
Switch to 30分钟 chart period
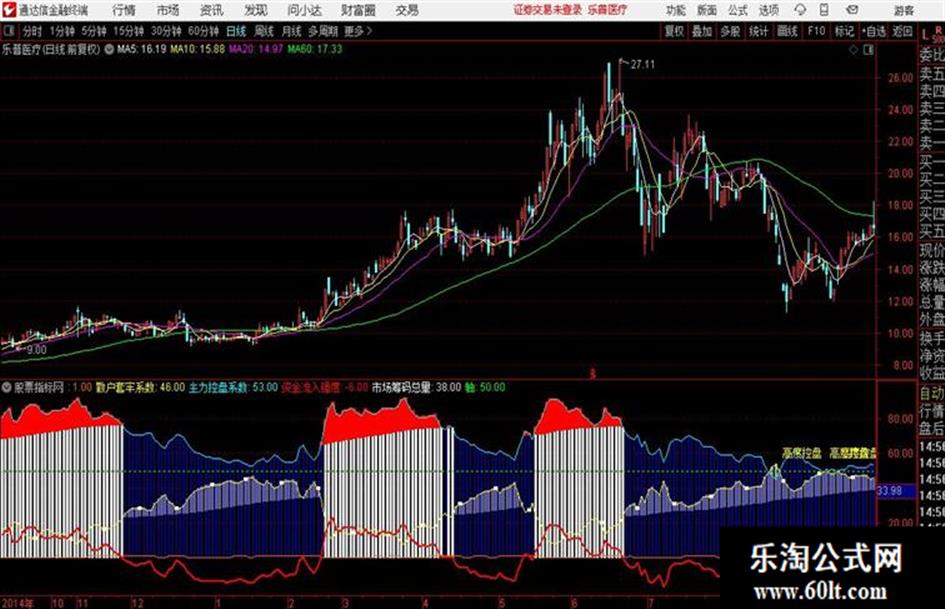coord(166,31)
